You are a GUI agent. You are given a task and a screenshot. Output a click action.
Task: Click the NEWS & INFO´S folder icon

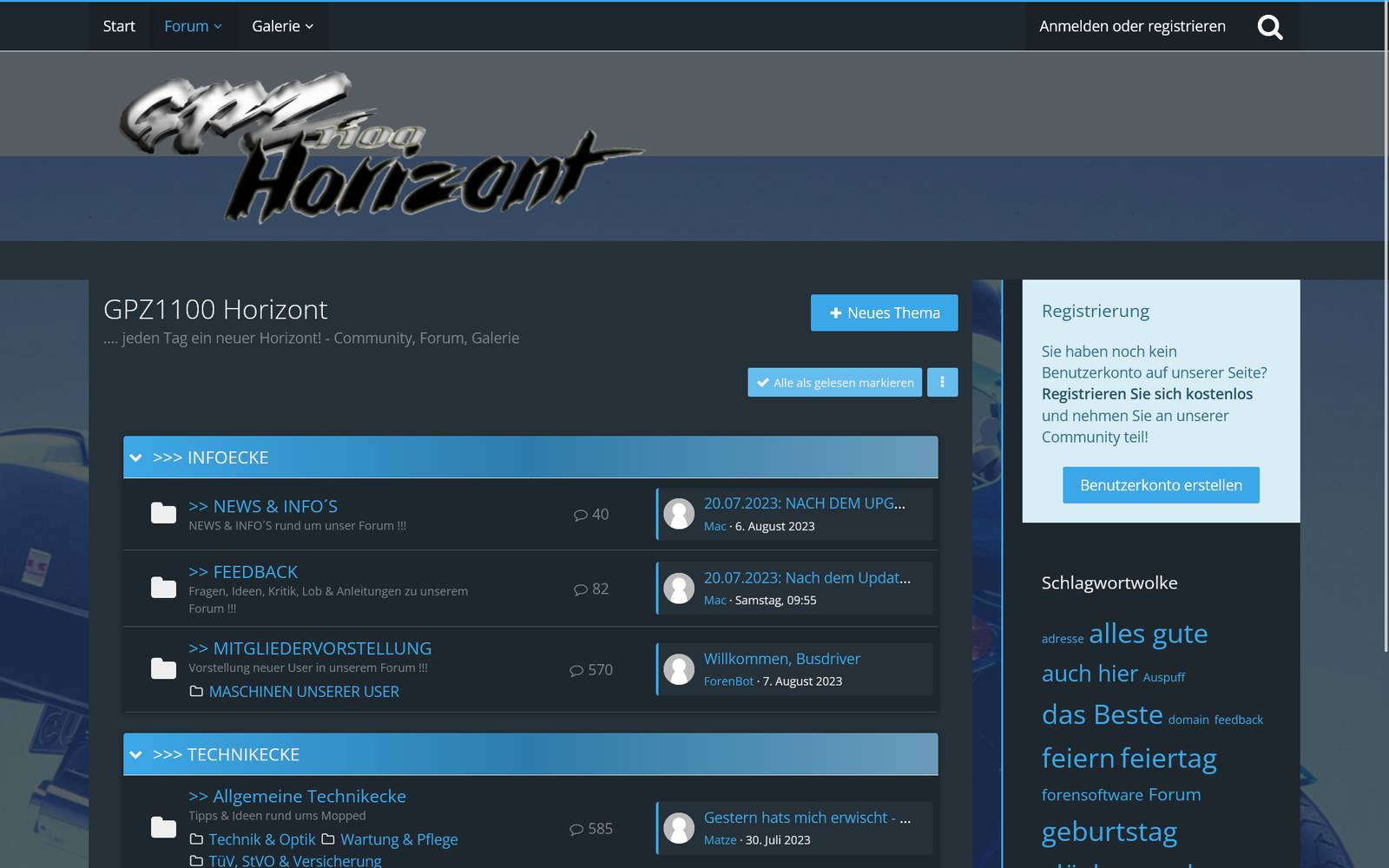click(x=163, y=513)
